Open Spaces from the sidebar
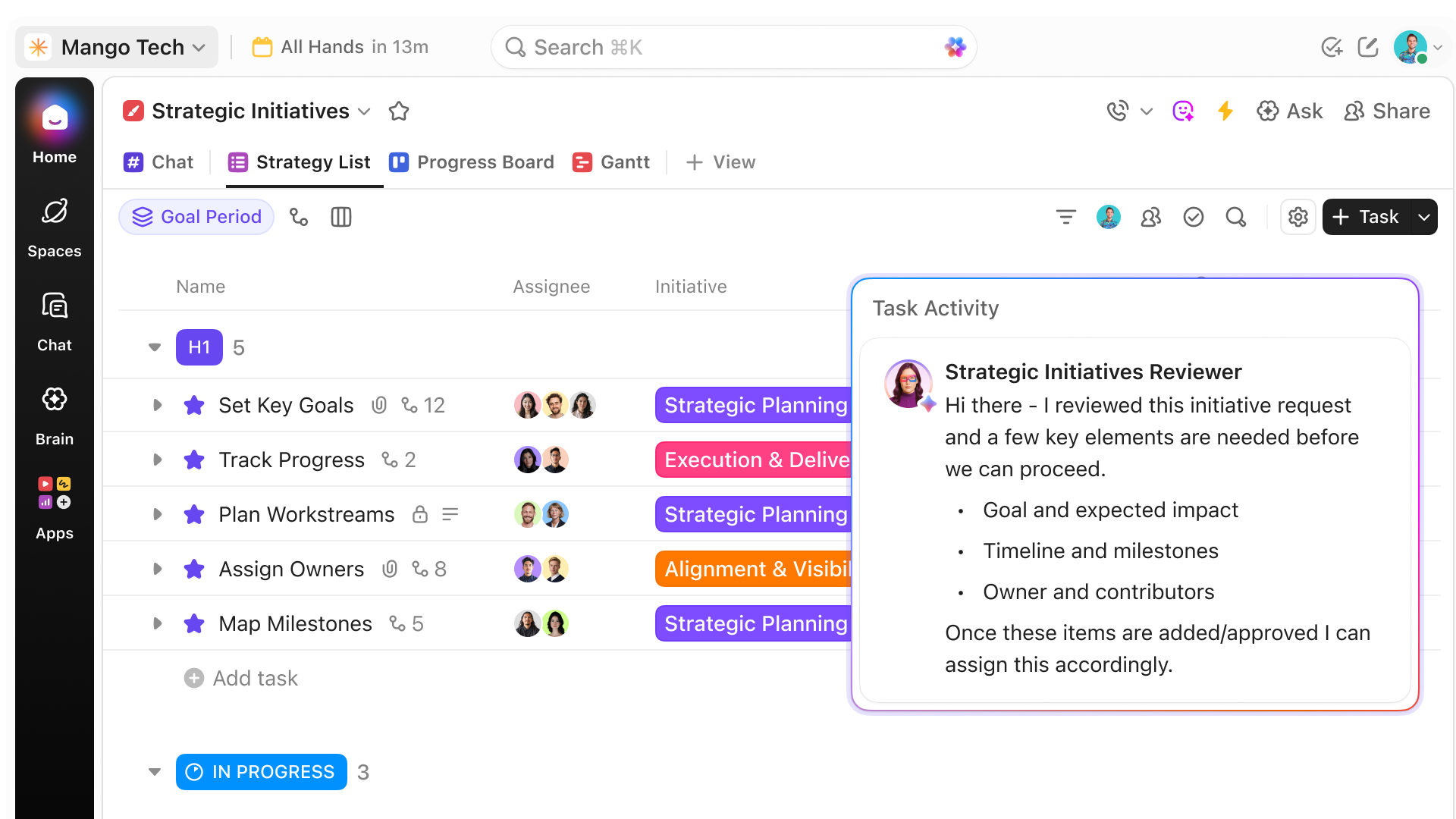Image resolution: width=1456 pixels, height=819 pixels. point(54,227)
